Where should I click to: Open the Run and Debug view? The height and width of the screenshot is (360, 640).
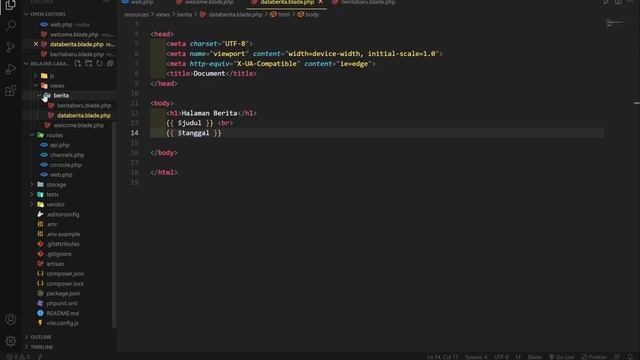[11, 69]
